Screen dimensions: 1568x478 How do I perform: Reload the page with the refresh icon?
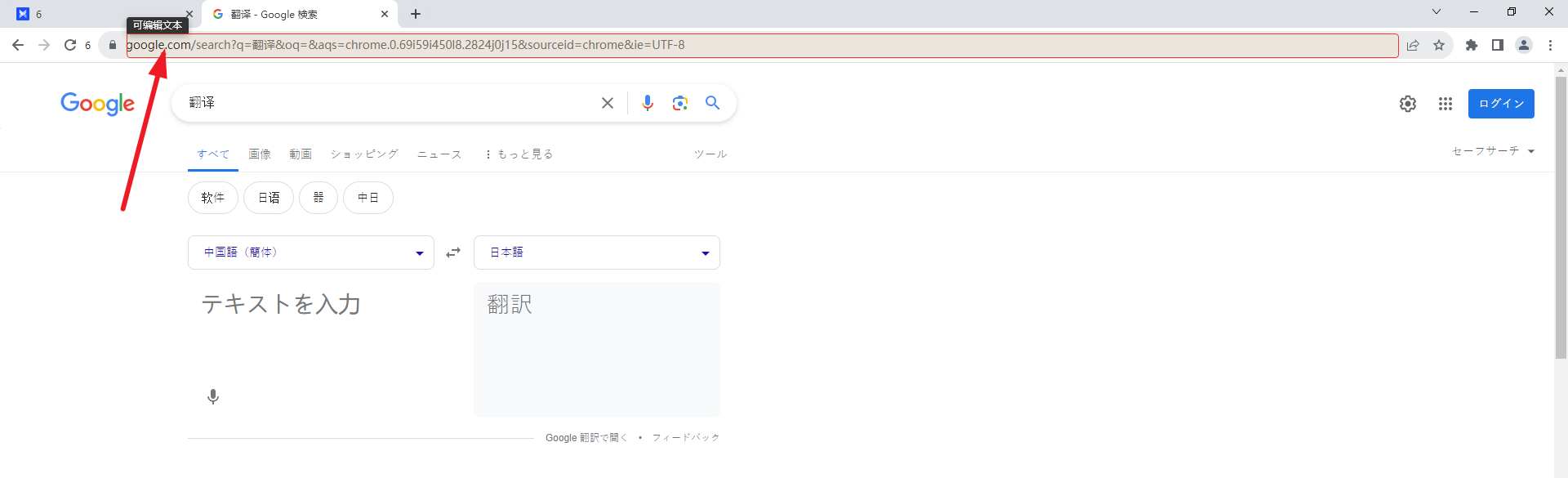tap(70, 45)
